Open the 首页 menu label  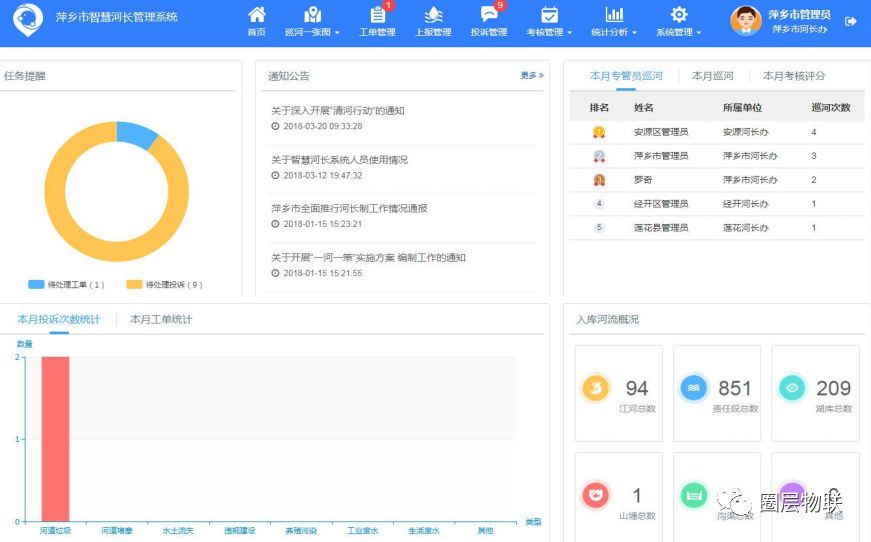[x=257, y=32]
